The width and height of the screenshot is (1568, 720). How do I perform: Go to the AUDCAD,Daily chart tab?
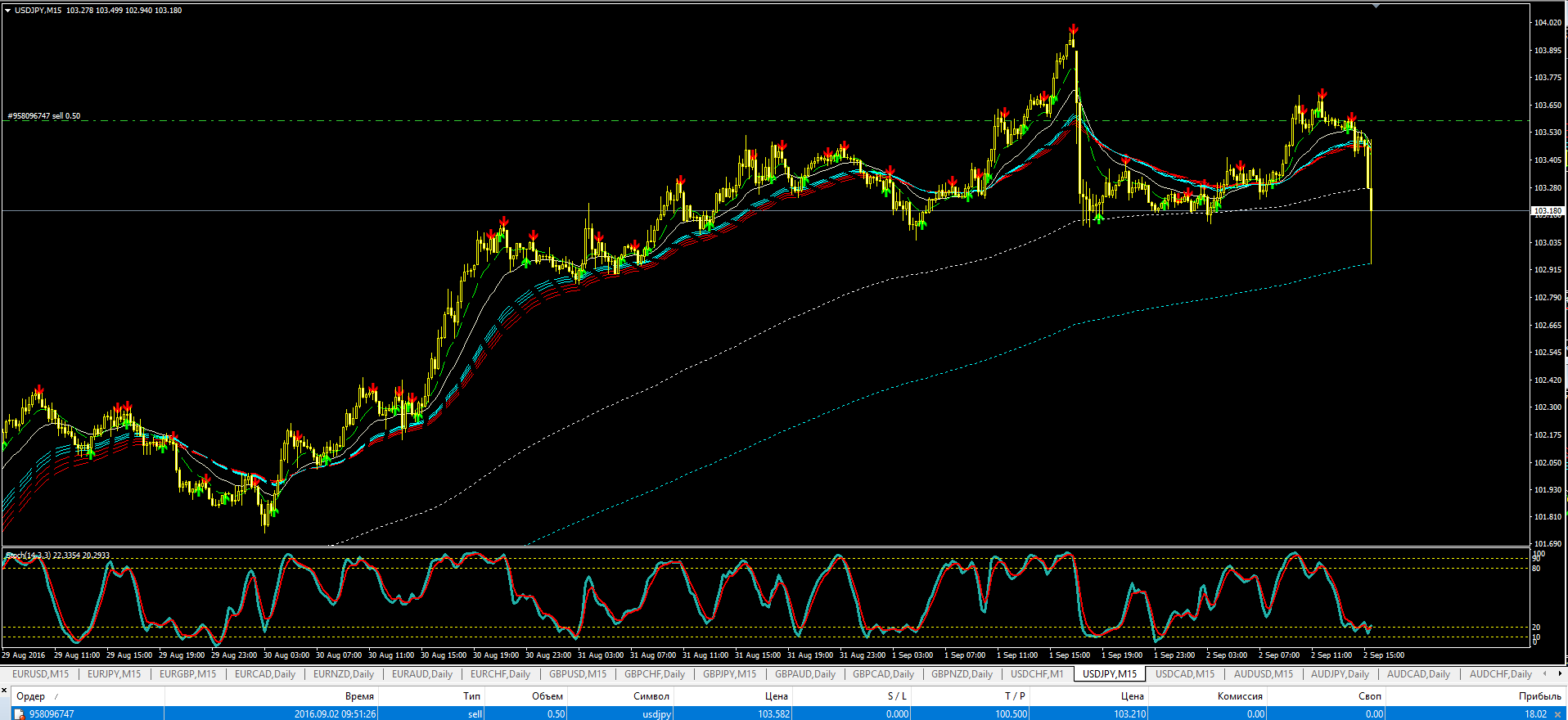coord(1418,674)
